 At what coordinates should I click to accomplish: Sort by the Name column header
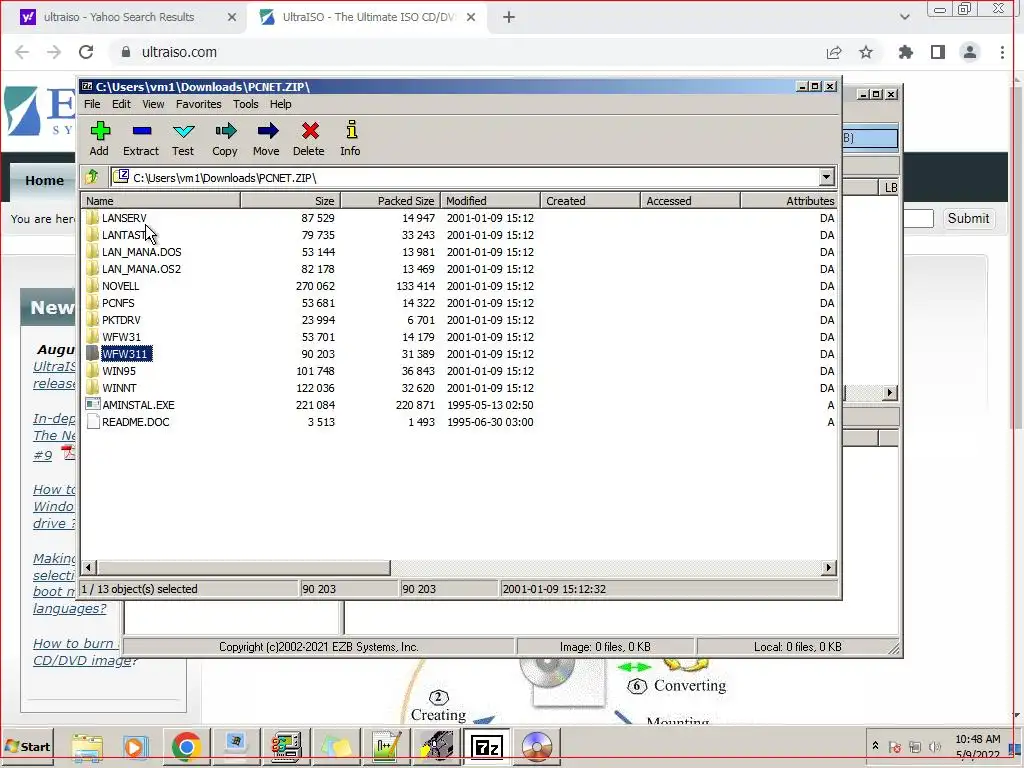coord(161,200)
